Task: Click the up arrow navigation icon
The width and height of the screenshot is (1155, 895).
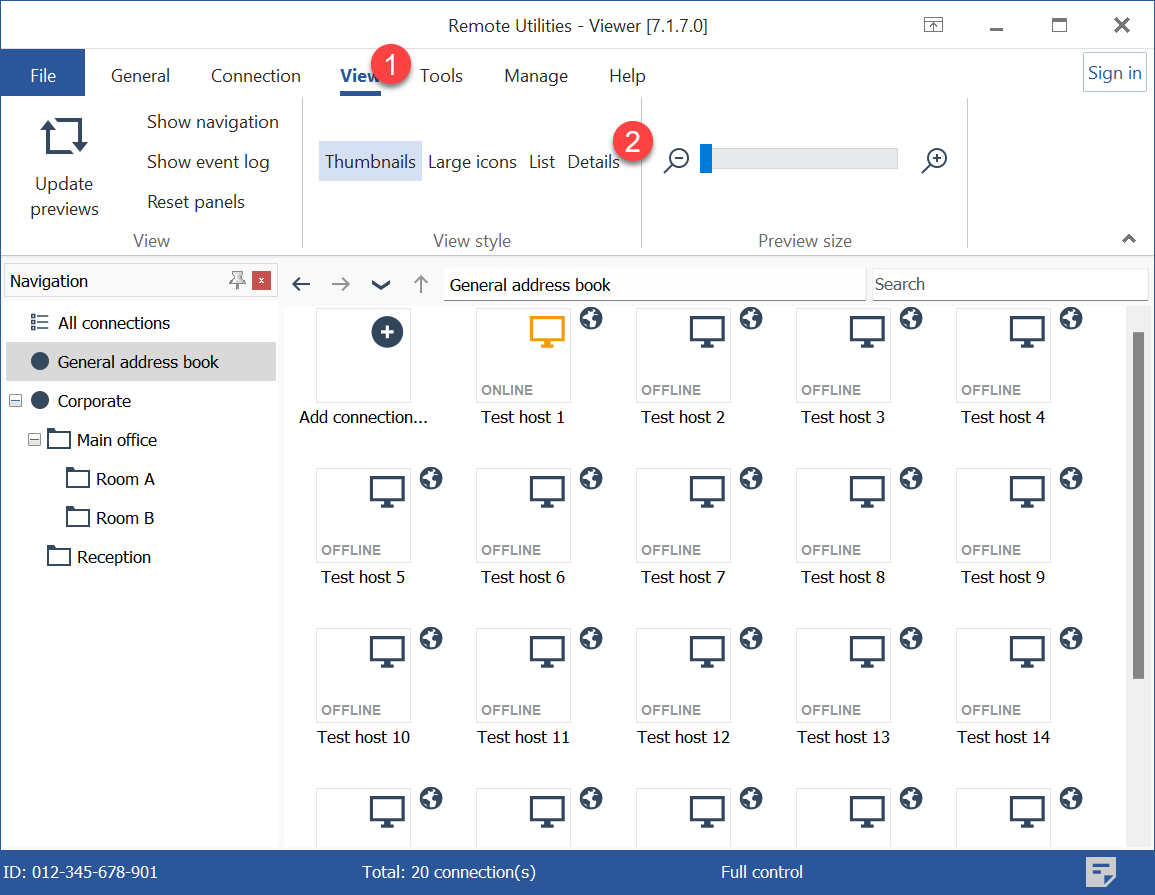Action: 421,284
